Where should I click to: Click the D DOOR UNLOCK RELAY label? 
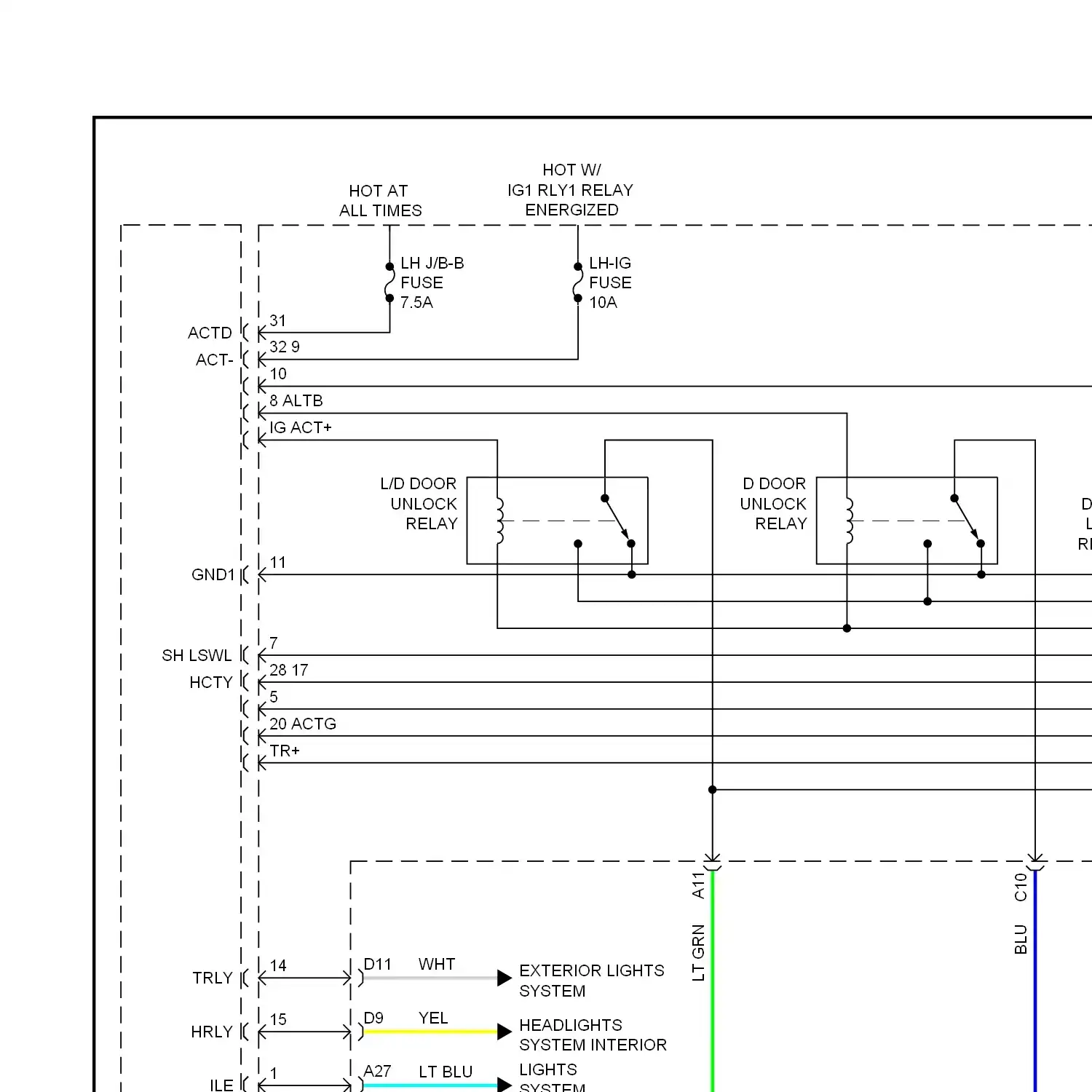(774, 504)
